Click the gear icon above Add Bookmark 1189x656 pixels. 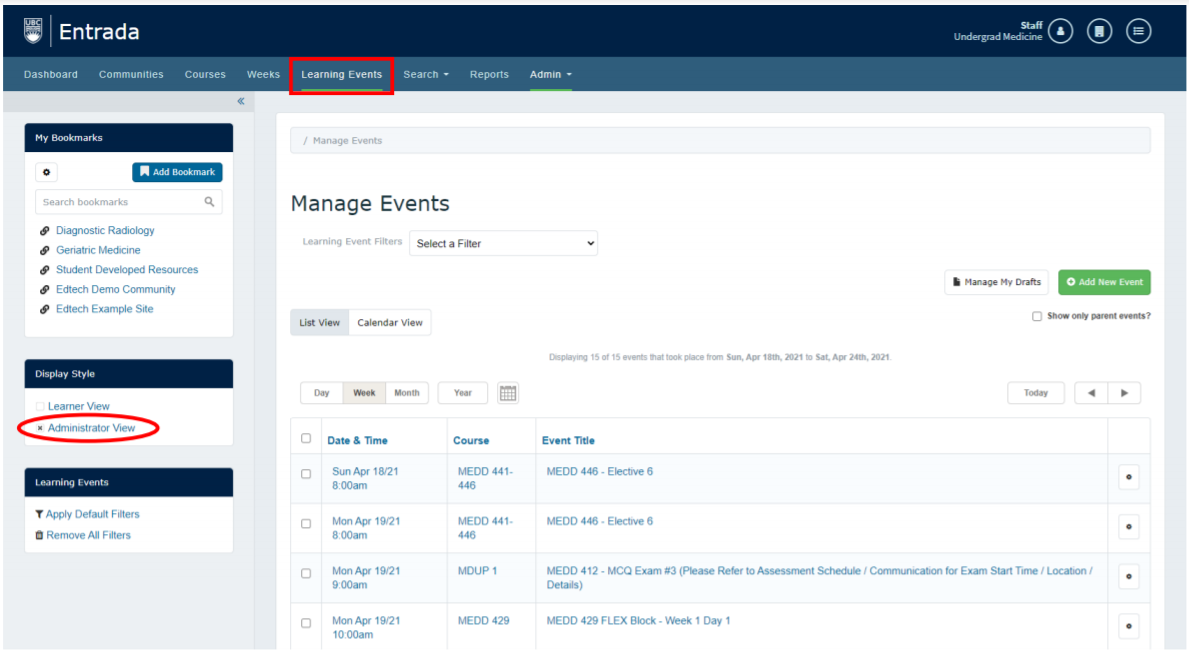[46, 172]
